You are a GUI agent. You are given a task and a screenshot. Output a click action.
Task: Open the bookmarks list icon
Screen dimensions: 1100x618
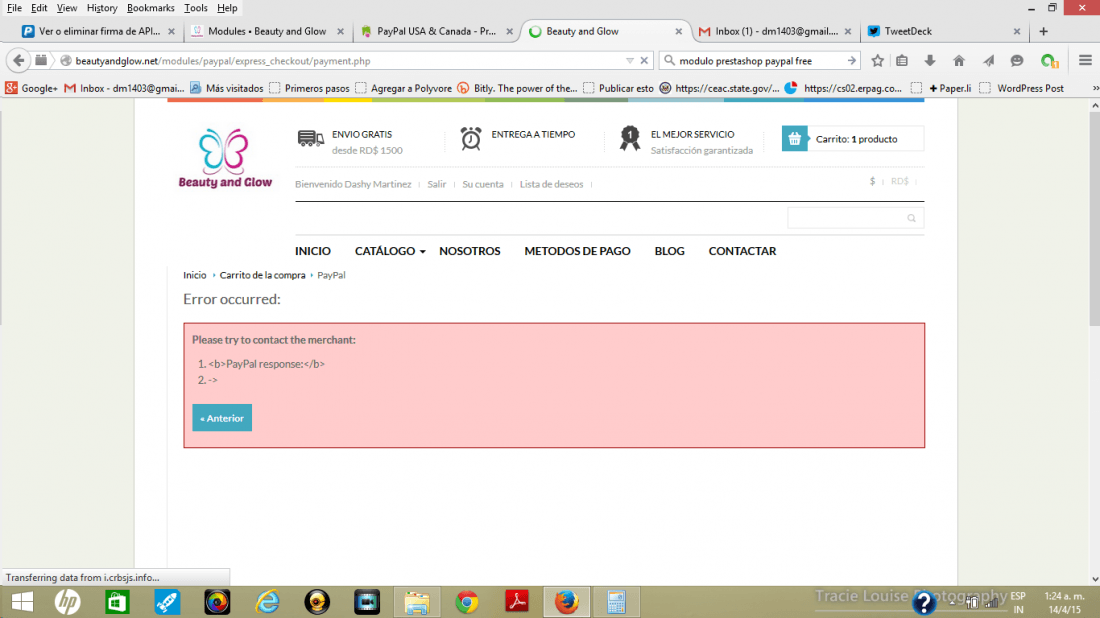point(902,61)
